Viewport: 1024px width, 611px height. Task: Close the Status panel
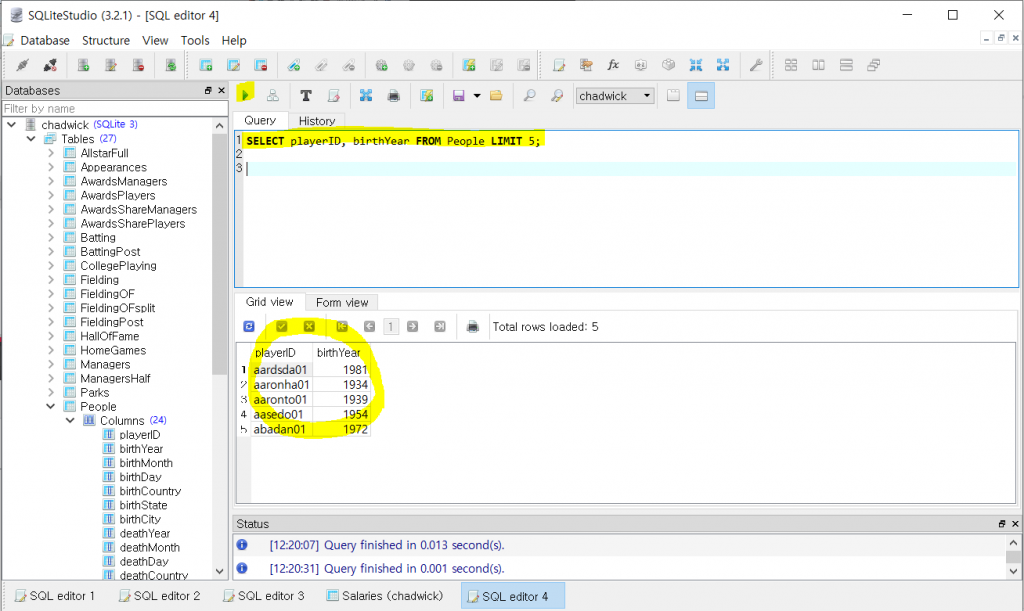coord(1015,524)
